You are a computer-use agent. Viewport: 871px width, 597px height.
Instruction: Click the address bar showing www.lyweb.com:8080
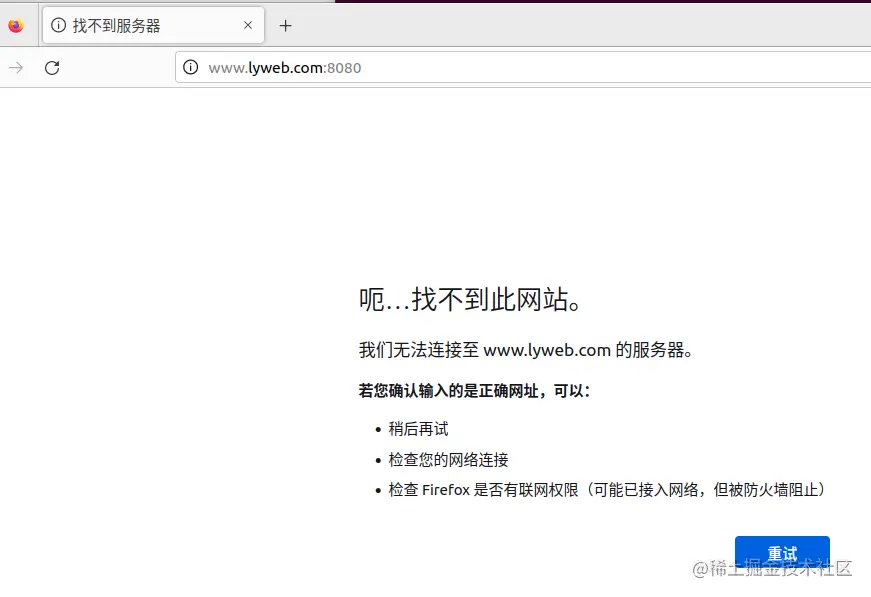click(x=523, y=67)
